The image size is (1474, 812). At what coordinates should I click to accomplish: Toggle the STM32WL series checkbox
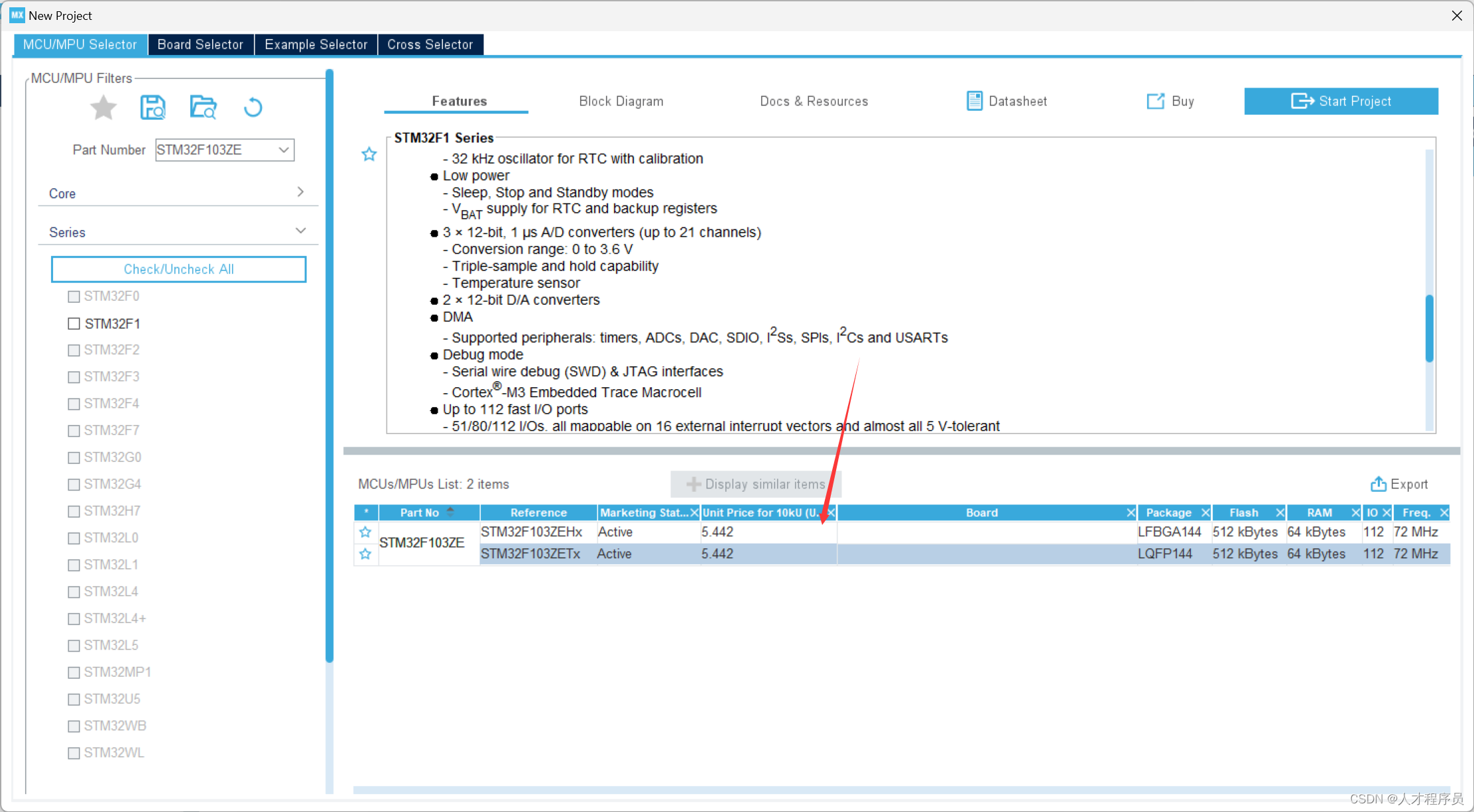[74, 753]
